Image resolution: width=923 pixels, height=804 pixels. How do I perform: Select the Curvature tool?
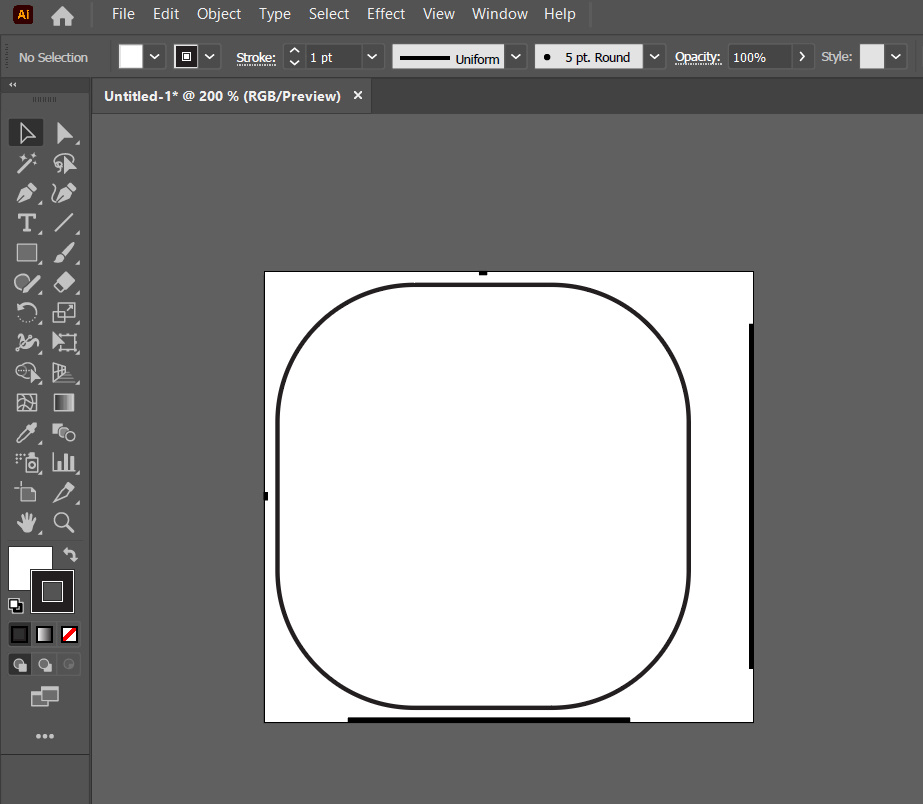tap(64, 193)
